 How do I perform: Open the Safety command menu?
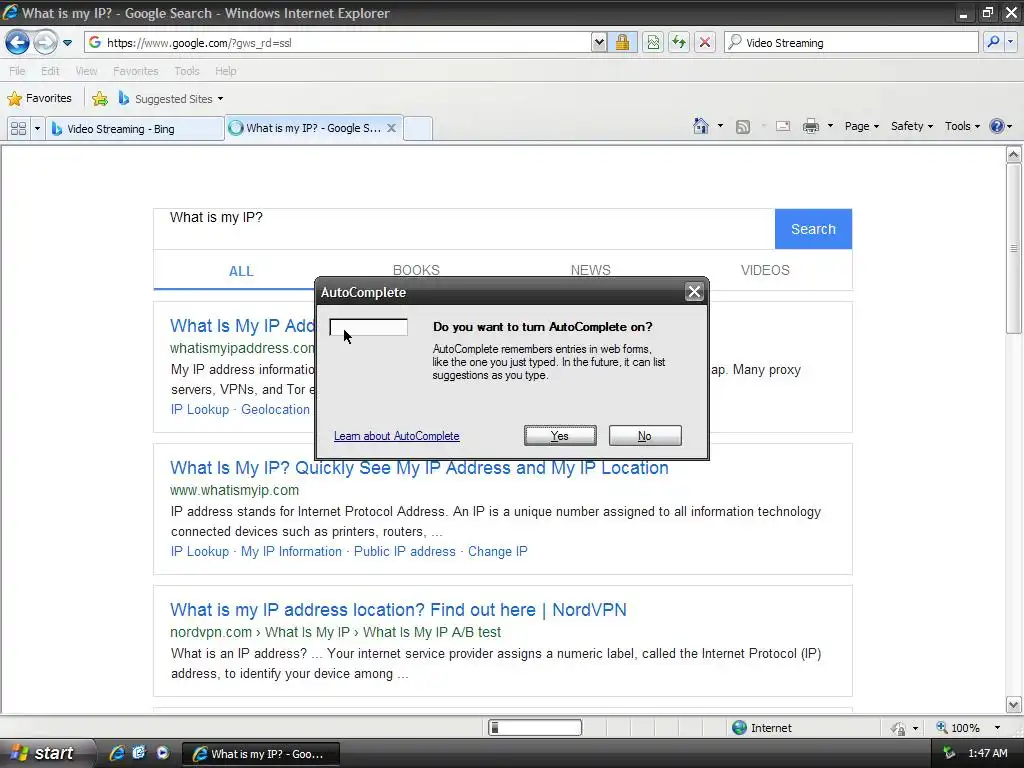pos(912,126)
